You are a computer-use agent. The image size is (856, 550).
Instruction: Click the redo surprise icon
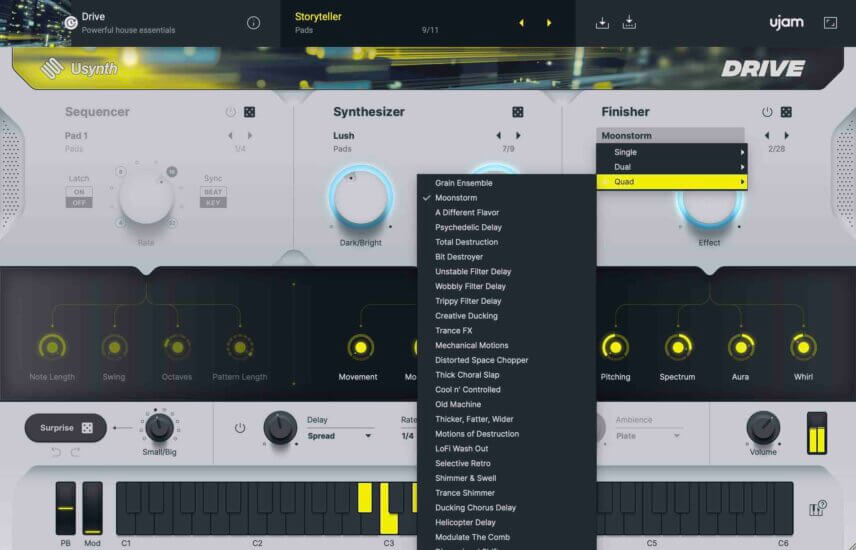[x=75, y=452]
